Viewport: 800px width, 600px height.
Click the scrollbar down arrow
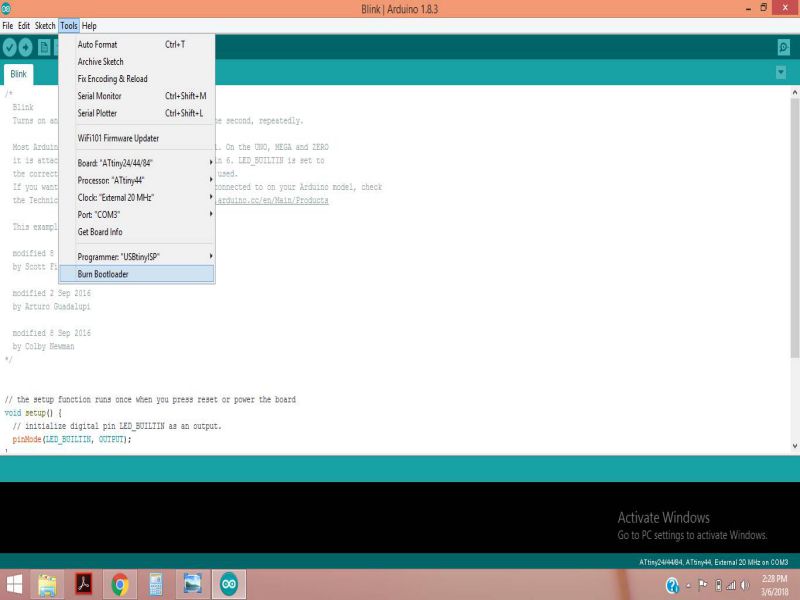tap(794, 446)
